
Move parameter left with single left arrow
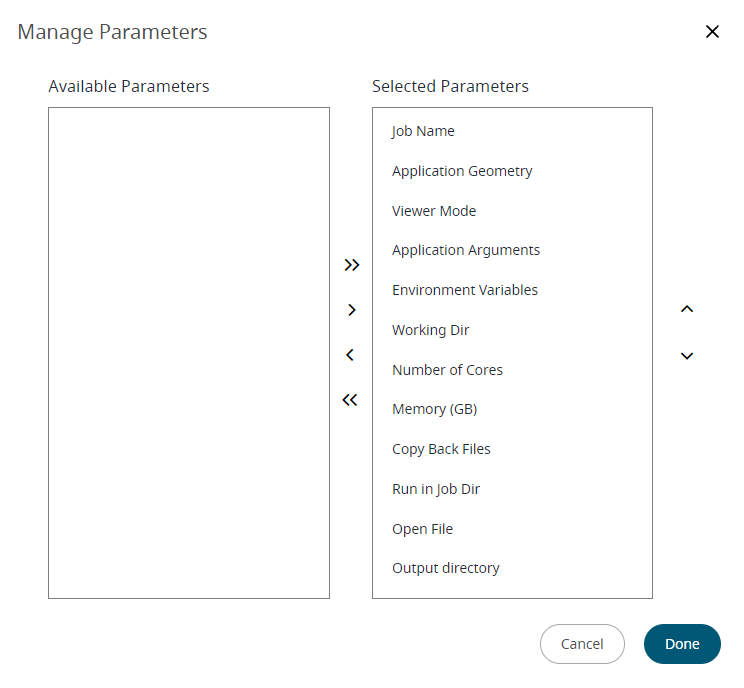coord(350,355)
